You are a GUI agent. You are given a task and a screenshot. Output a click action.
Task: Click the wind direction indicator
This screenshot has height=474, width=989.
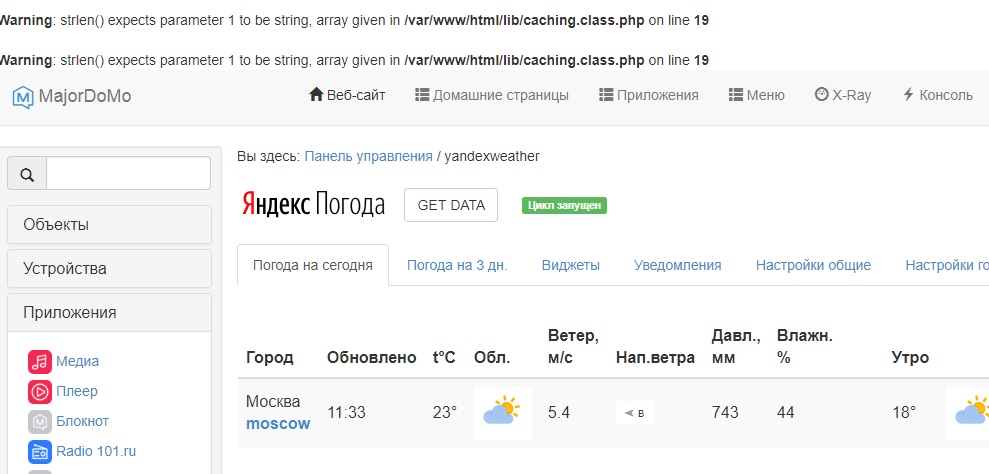pos(634,412)
